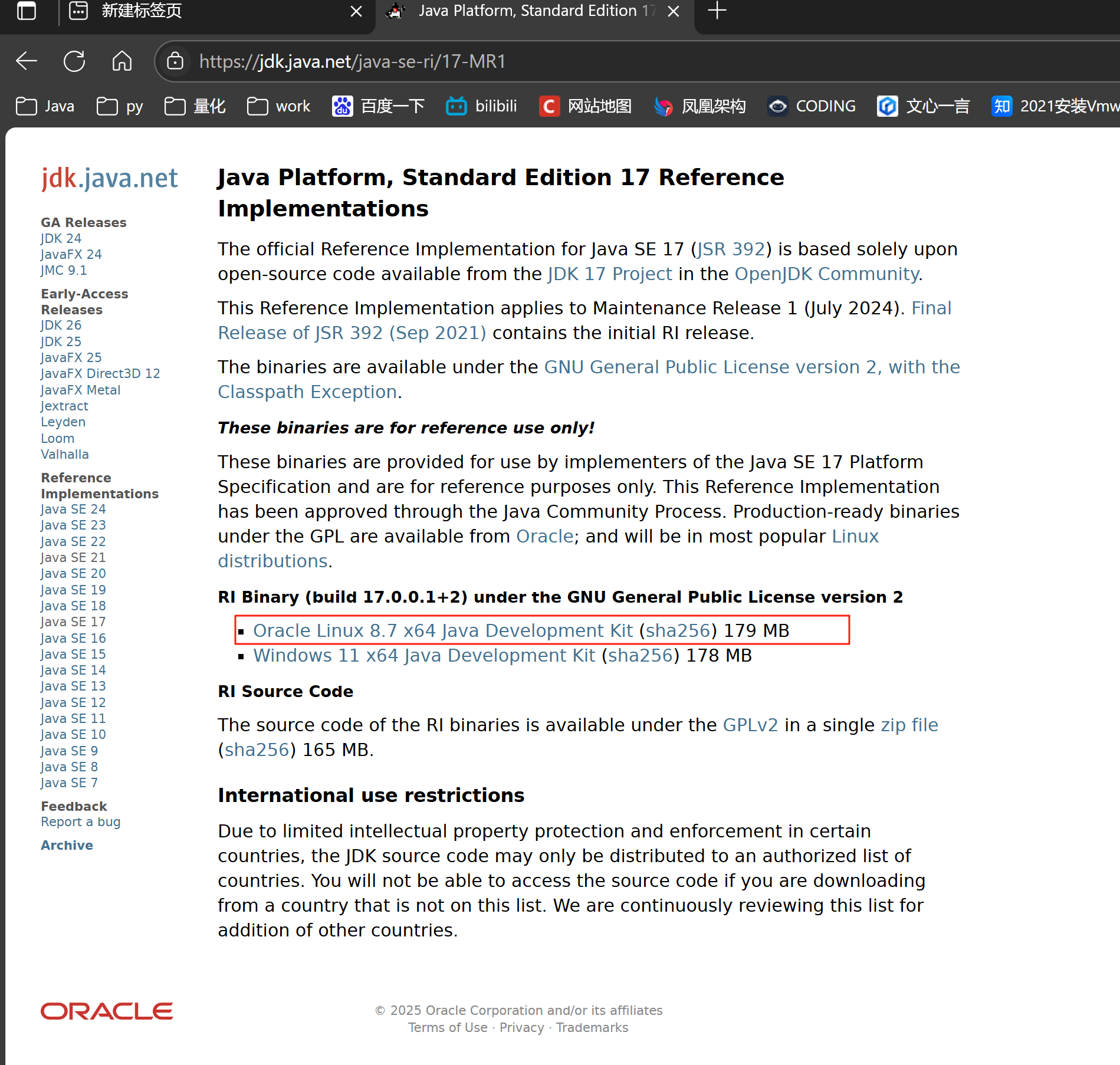The width and height of the screenshot is (1120, 1065).
Task: Click the browser back arrow
Action: tap(26, 61)
